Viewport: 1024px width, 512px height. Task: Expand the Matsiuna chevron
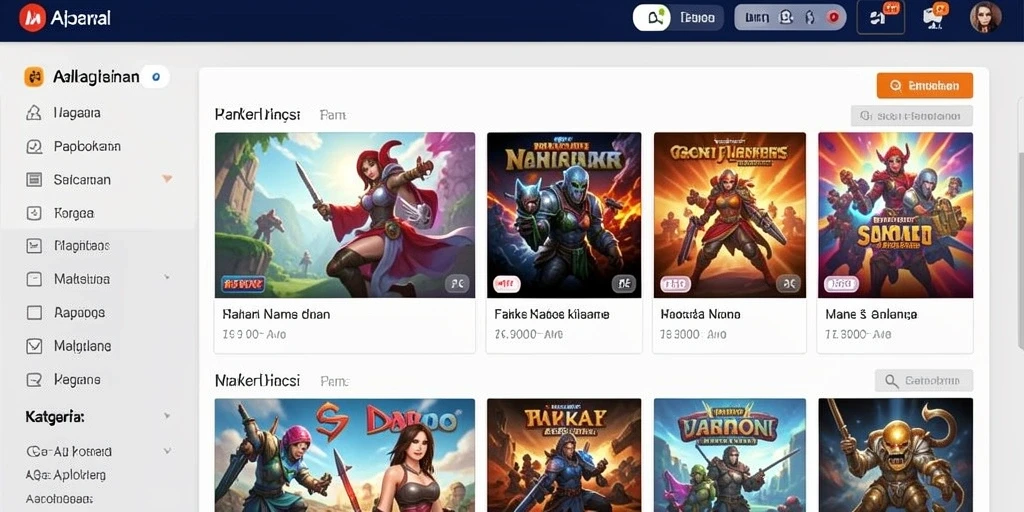coord(167,278)
